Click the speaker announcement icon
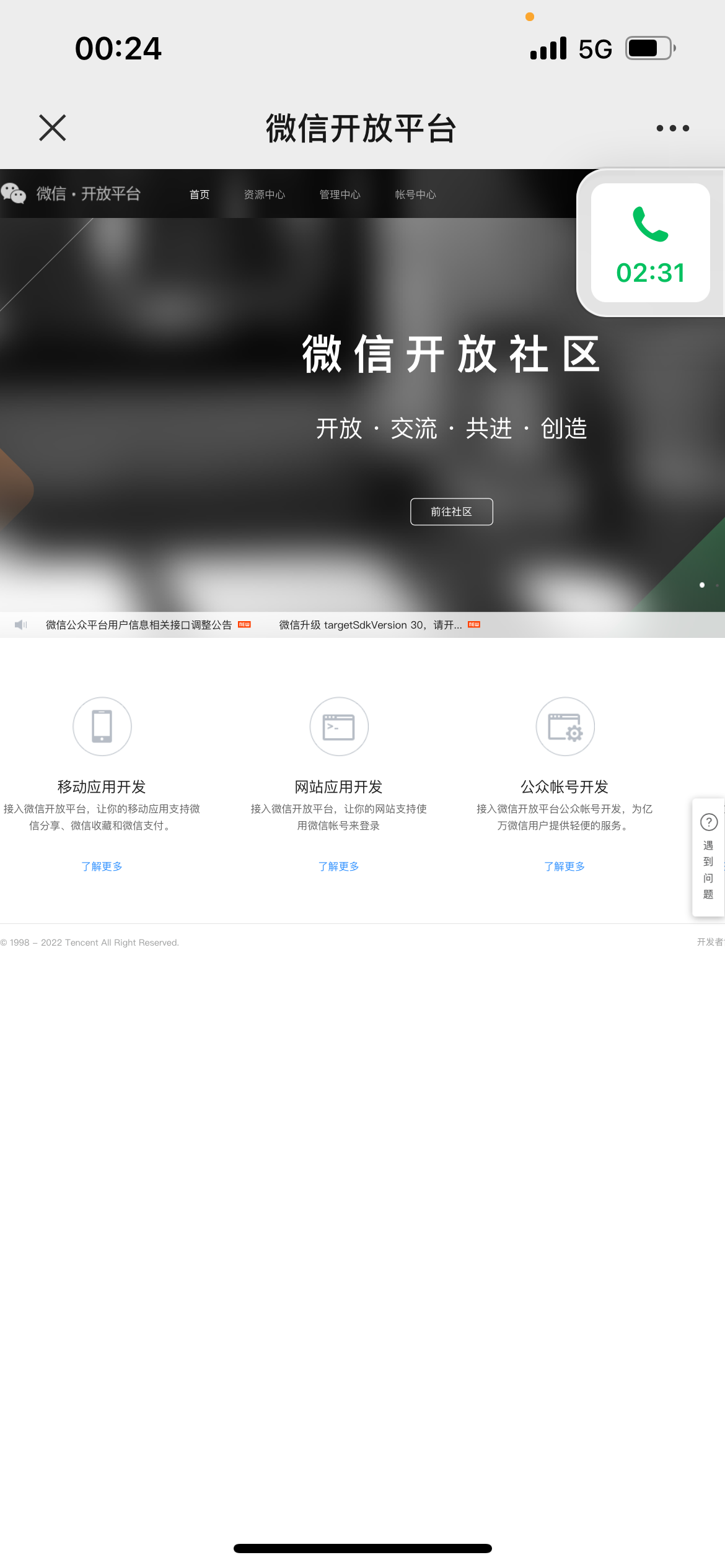Viewport: 725px width, 1568px height. (21, 625)
